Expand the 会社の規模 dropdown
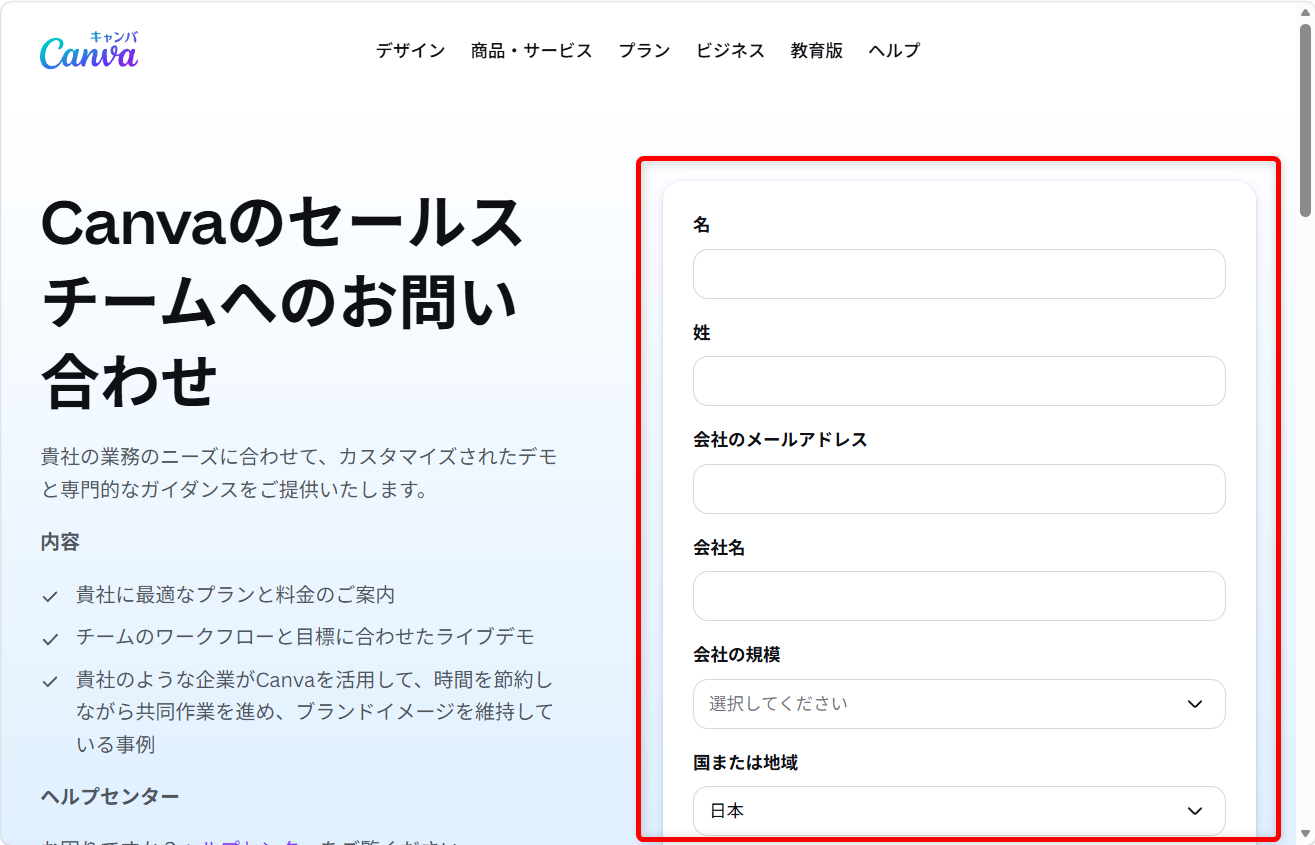 pyautogui.click(x=959, y=704)
